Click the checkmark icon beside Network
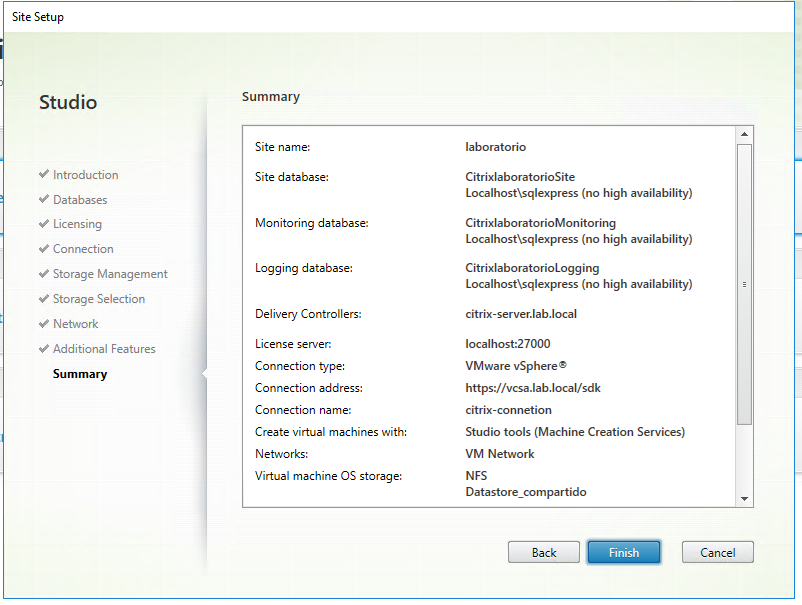Viewport: 802px width, 605px height. tap(44, 323)
